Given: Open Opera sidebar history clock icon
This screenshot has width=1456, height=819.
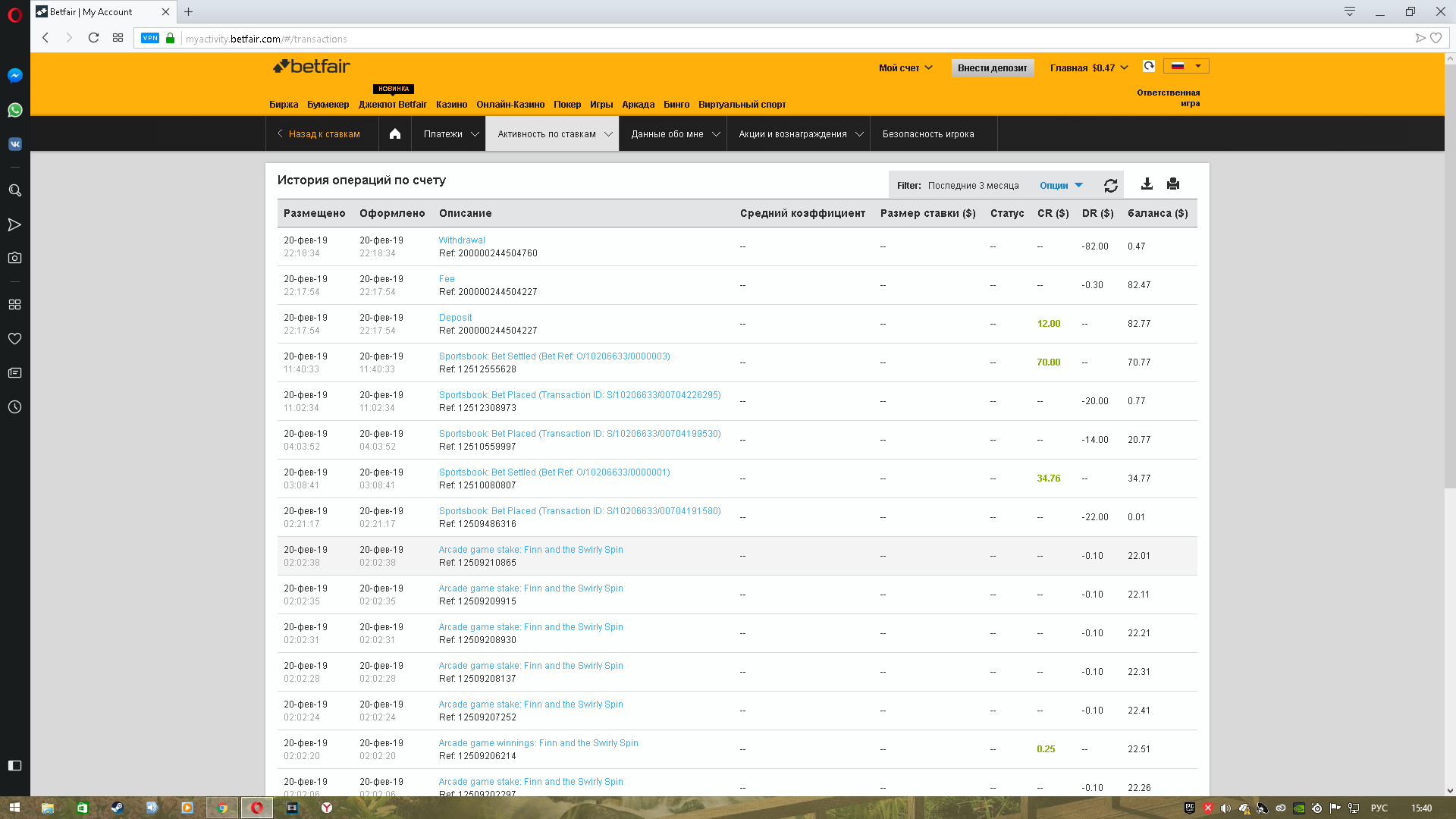Looking at the screenshot, I should coord(14,407).
